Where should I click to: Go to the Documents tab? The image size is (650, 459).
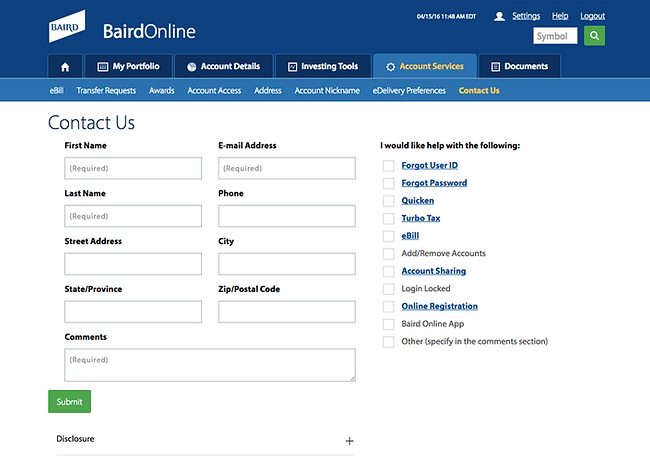(520, 66)
